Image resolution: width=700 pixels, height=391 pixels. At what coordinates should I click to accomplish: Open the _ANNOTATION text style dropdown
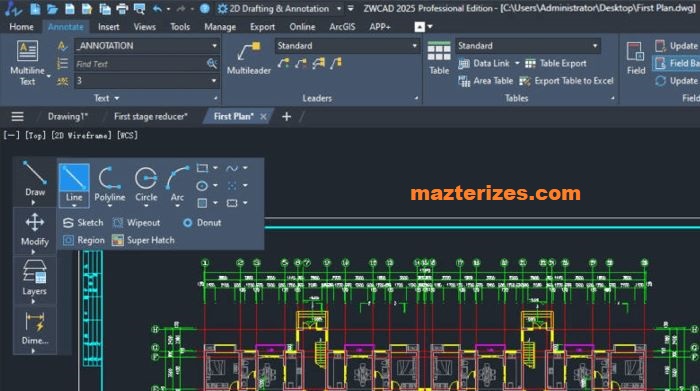(214, 46)
